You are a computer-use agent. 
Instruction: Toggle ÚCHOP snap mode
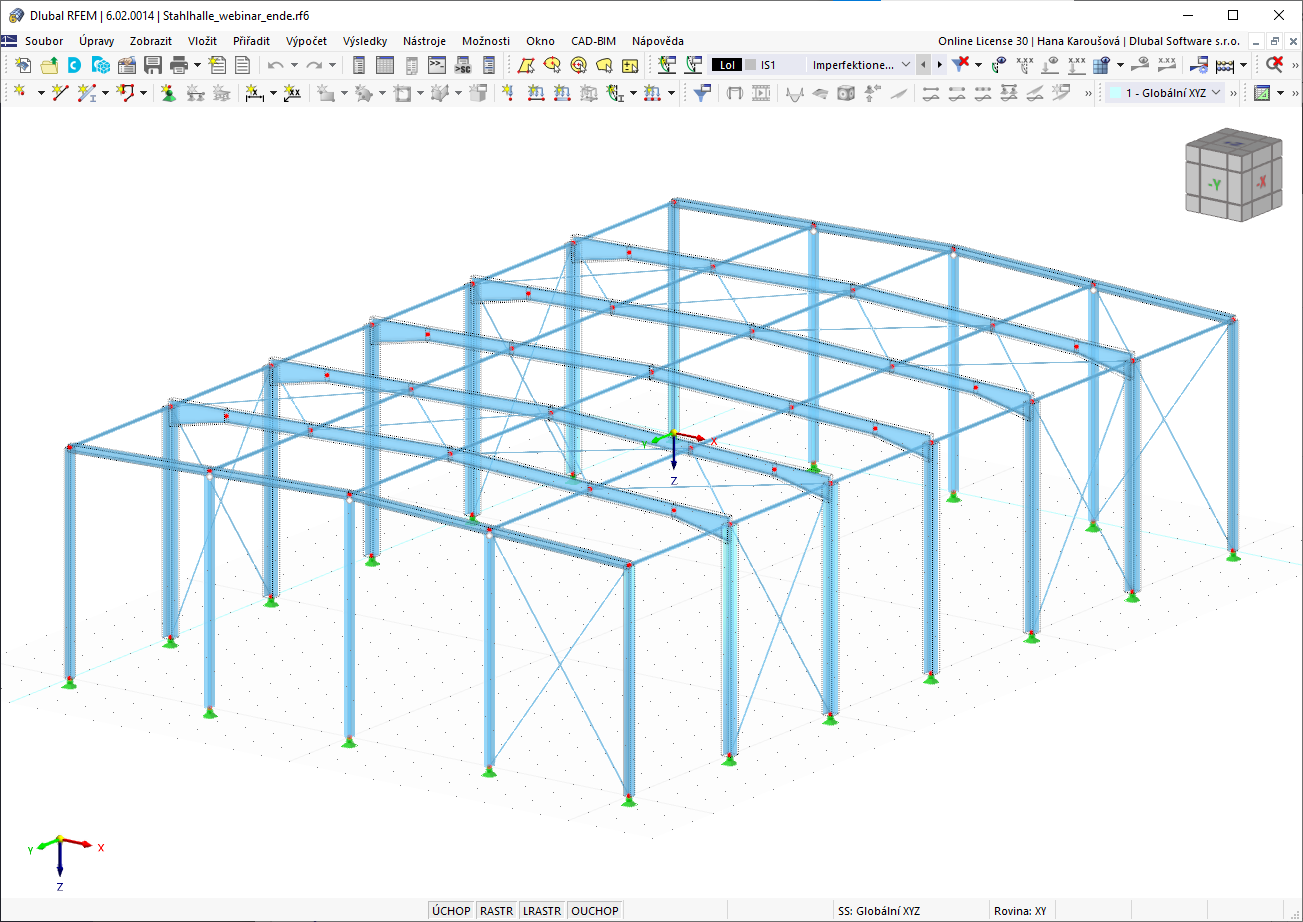tap(451, 911)
